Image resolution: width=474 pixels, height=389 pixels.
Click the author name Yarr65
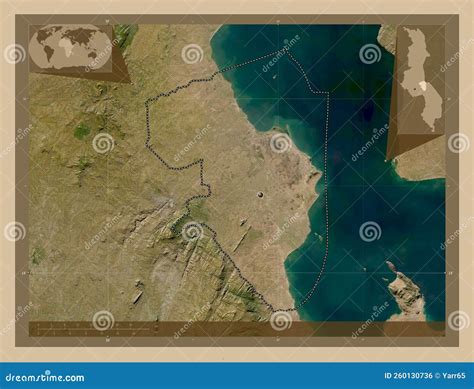pyautogui.click(x=453, y=376)
